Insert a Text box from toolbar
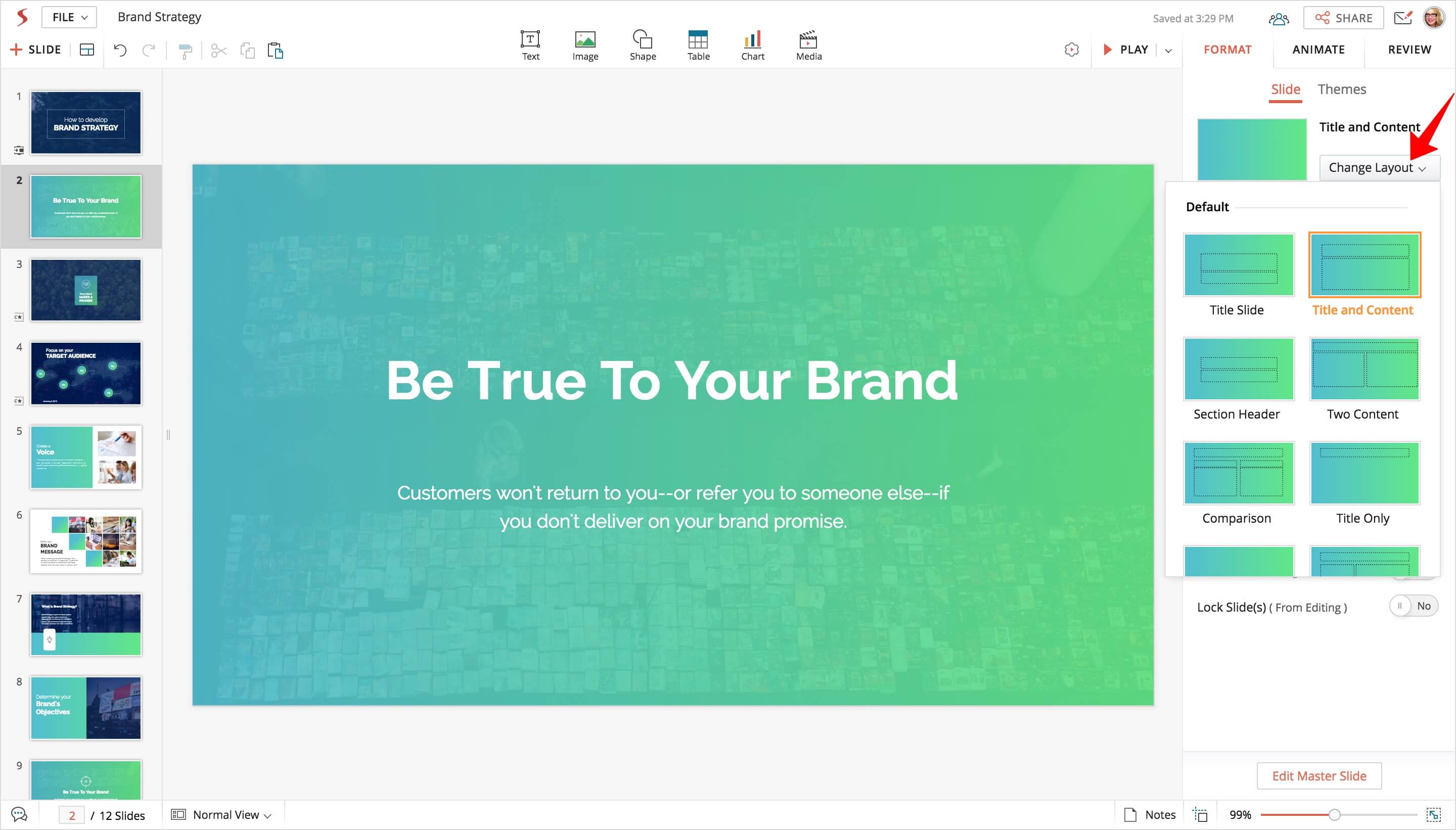Screen dimensions: 1456x830 click(x=530, y=45)
